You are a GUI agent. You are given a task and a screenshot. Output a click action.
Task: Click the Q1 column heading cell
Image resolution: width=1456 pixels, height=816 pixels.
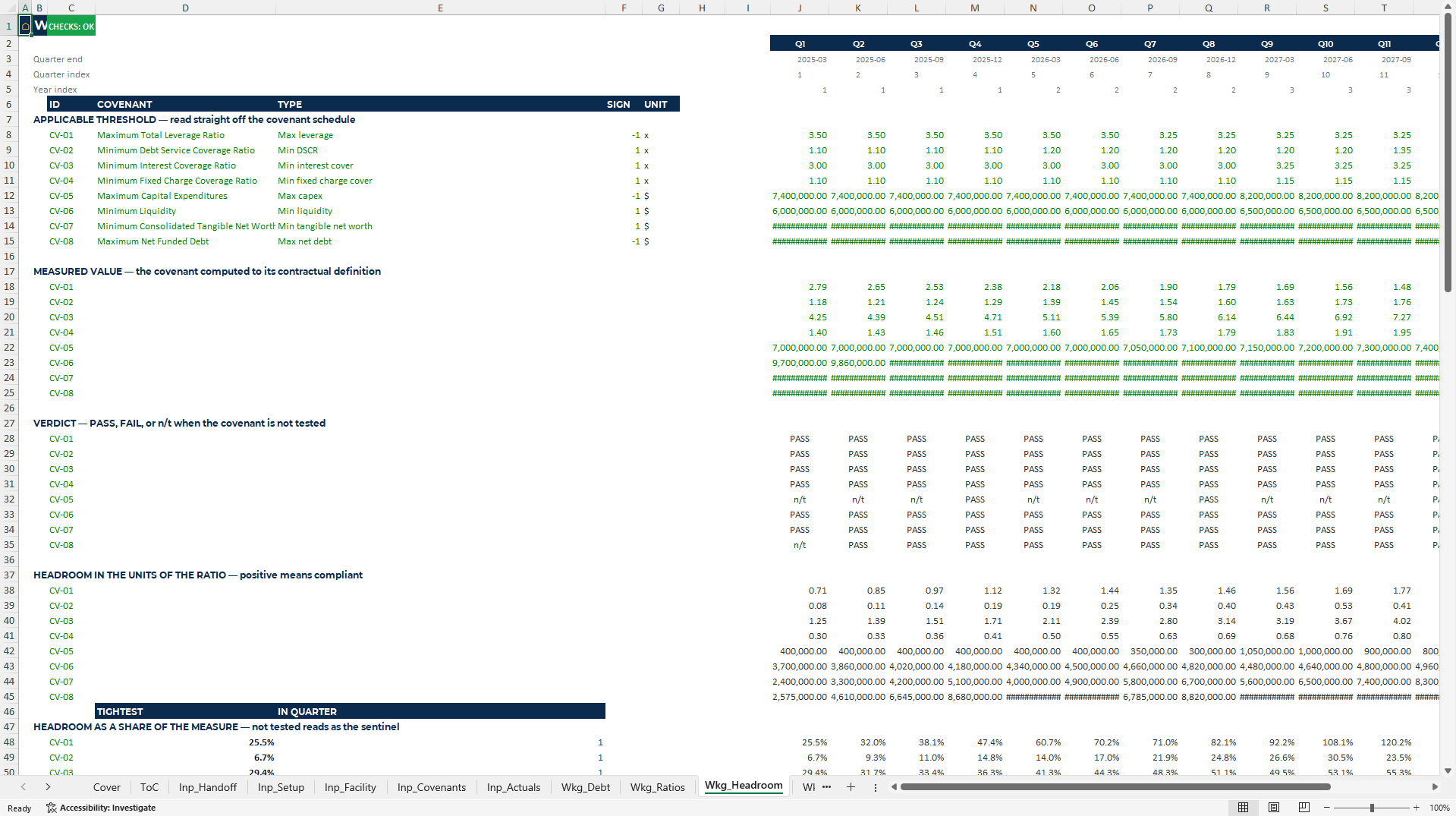800,43
